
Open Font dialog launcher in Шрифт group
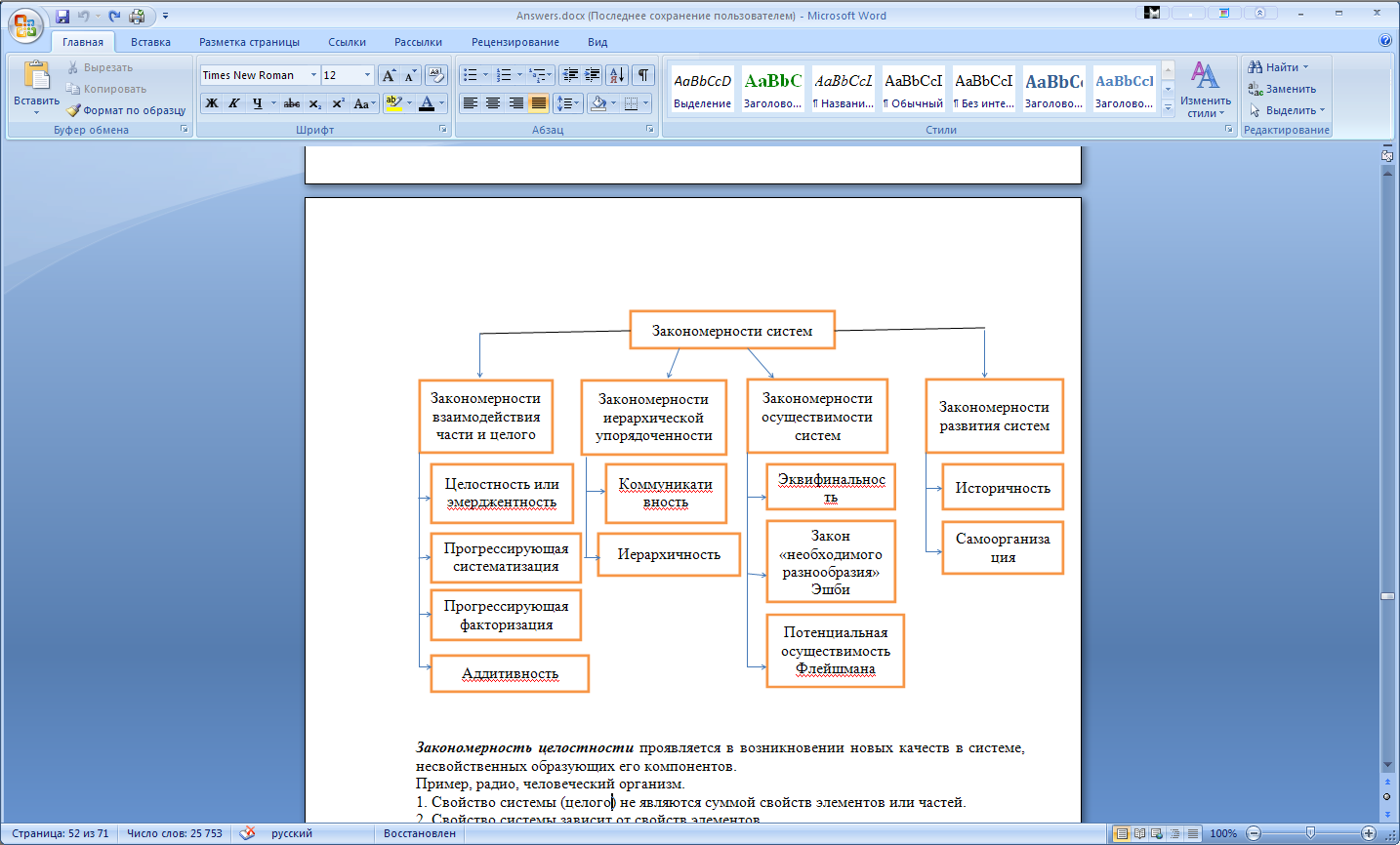click(x=442, y=129)
